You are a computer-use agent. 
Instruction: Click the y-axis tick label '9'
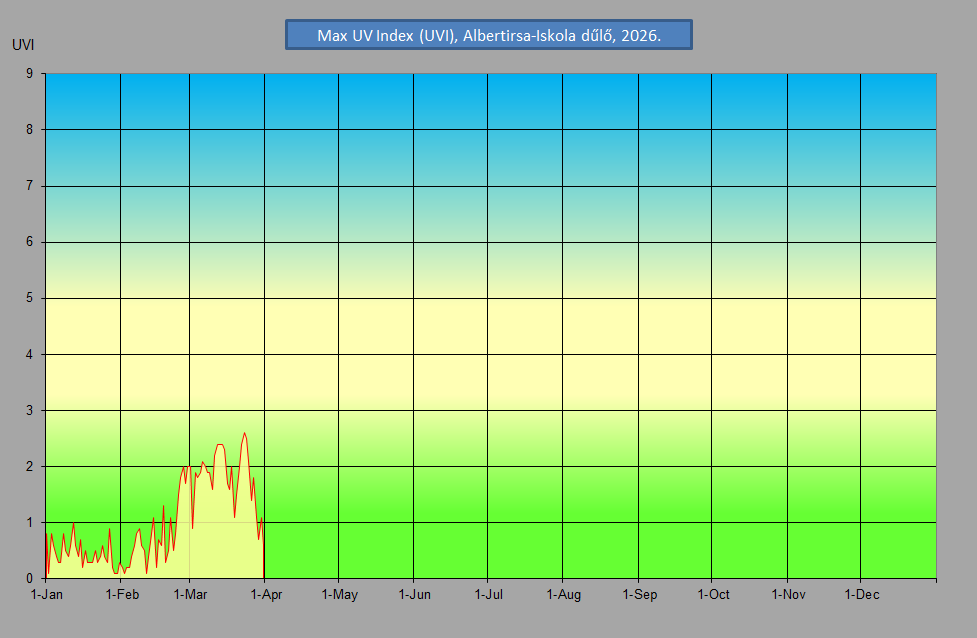(x=30, y=73)
